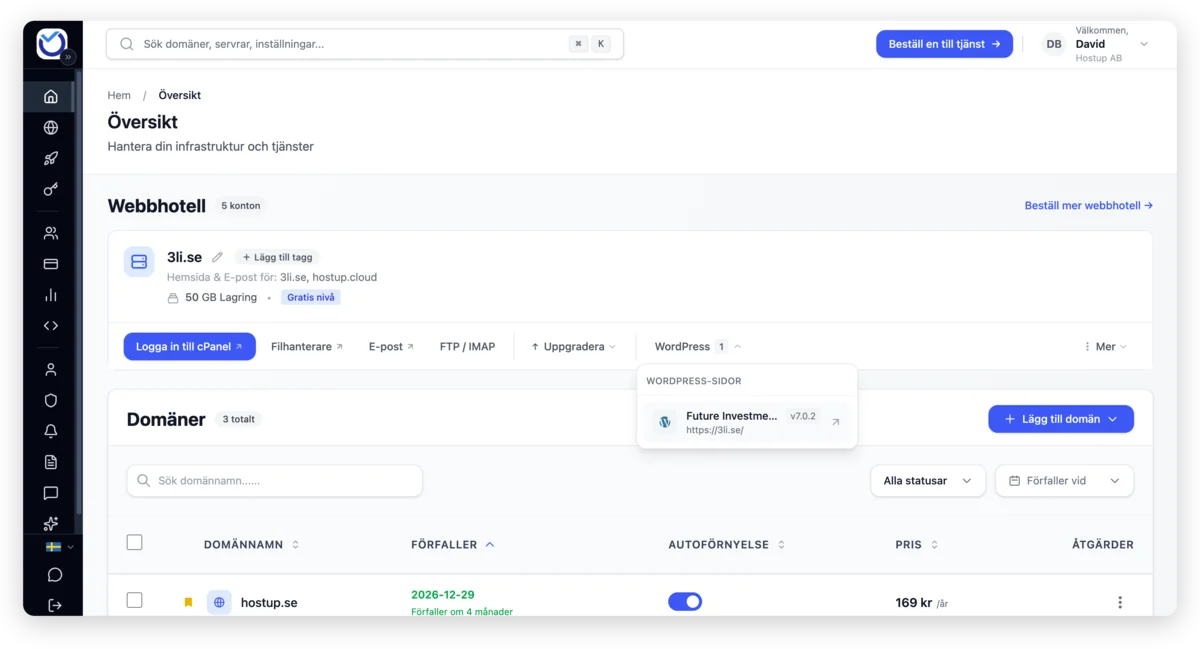
Task: Focus the search field for domains, servers, settings
Action: tap(364, 44)
